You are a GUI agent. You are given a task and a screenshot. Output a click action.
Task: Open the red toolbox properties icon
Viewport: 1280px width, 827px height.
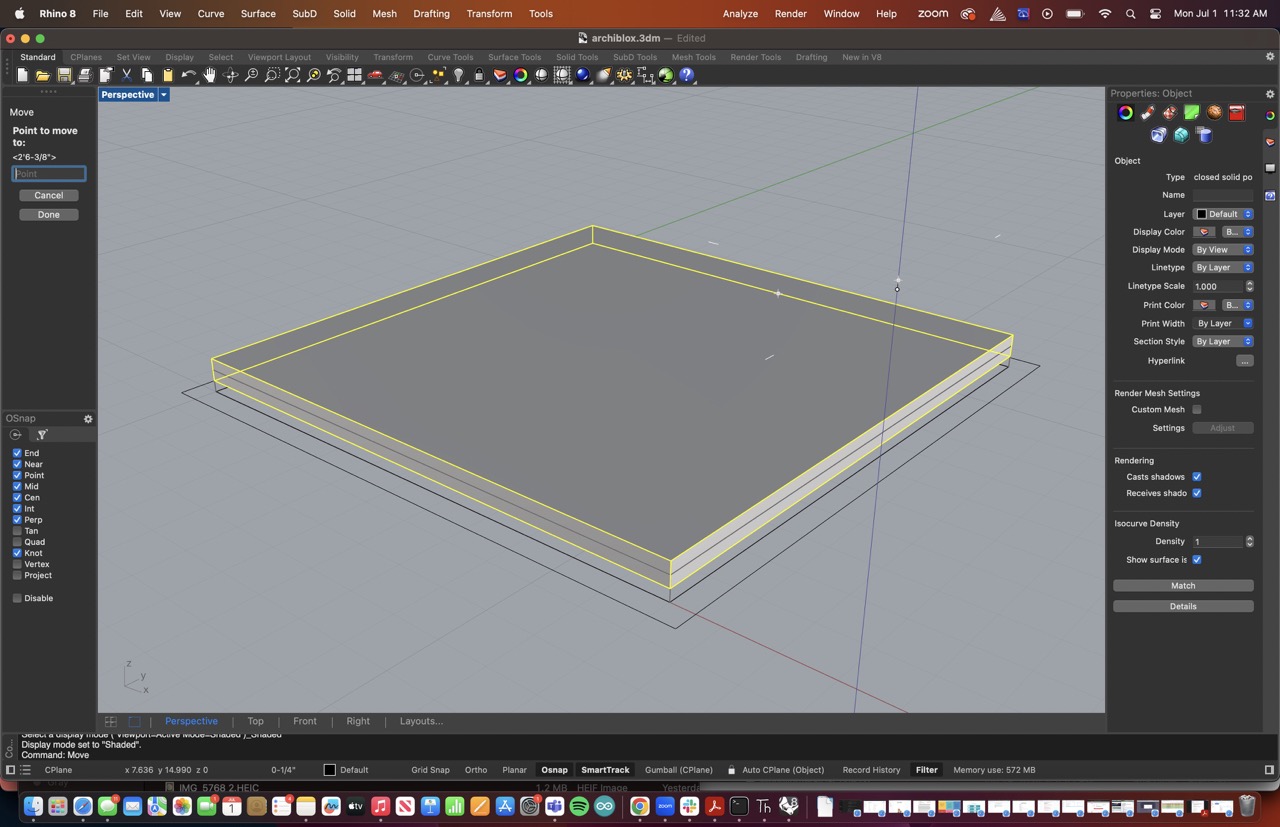pos(1237,113)
